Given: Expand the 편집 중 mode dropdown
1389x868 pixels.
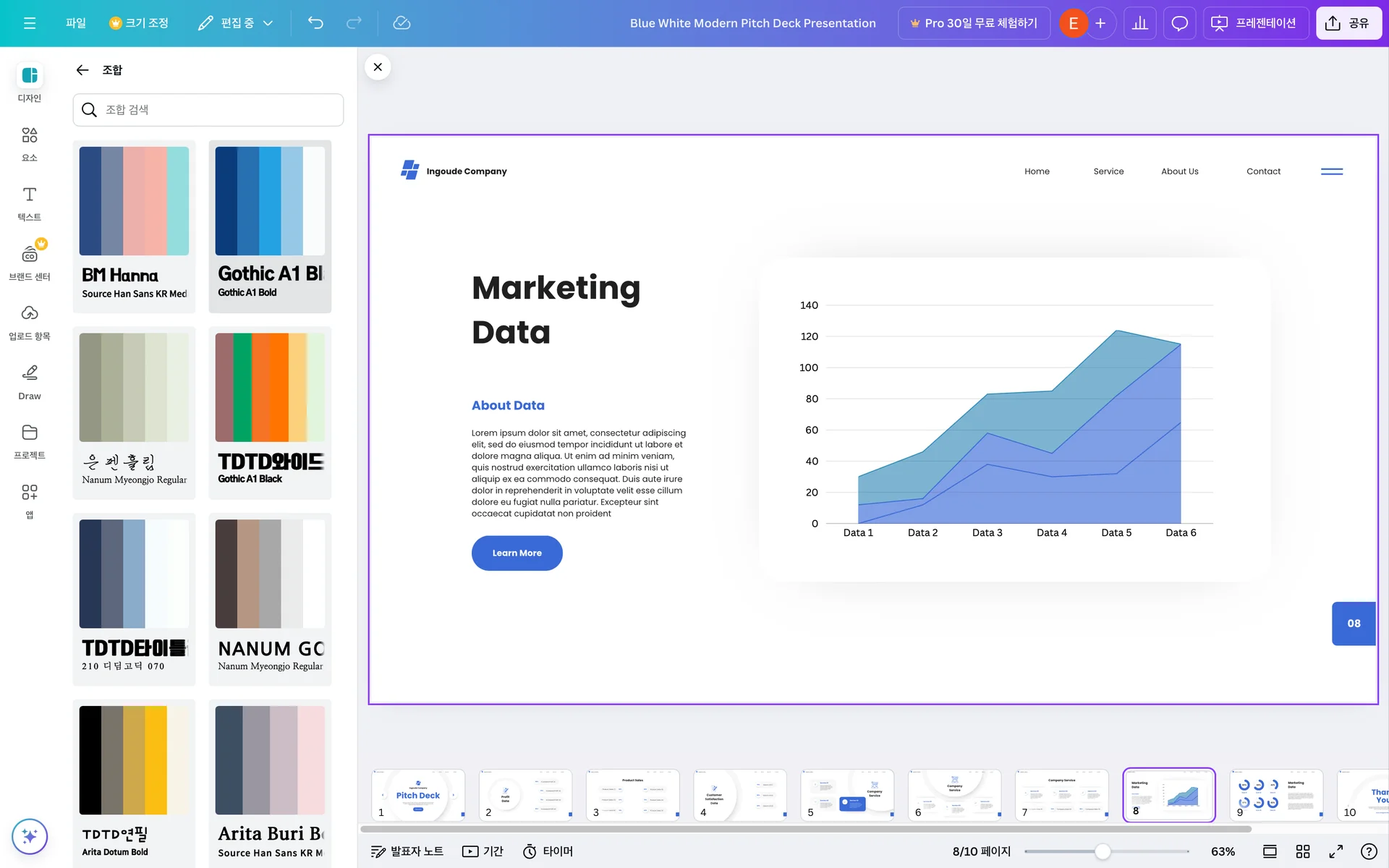Looking at the screenshot, I should tap(236, 23).
